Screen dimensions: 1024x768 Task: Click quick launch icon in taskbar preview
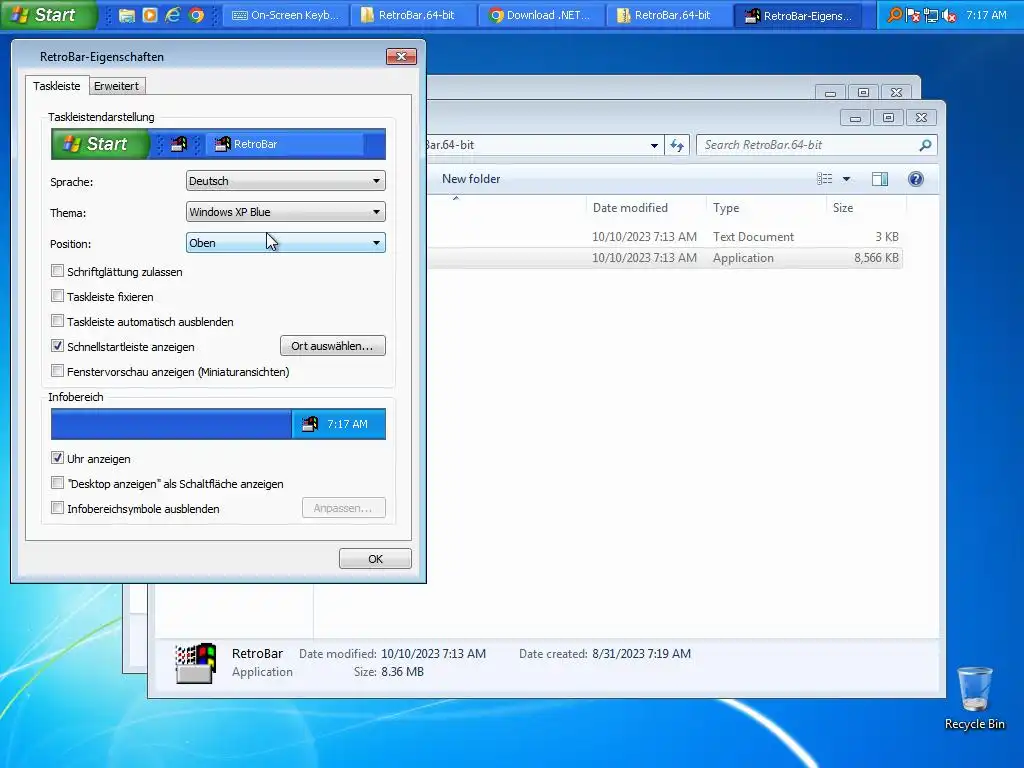coord(178,144)
